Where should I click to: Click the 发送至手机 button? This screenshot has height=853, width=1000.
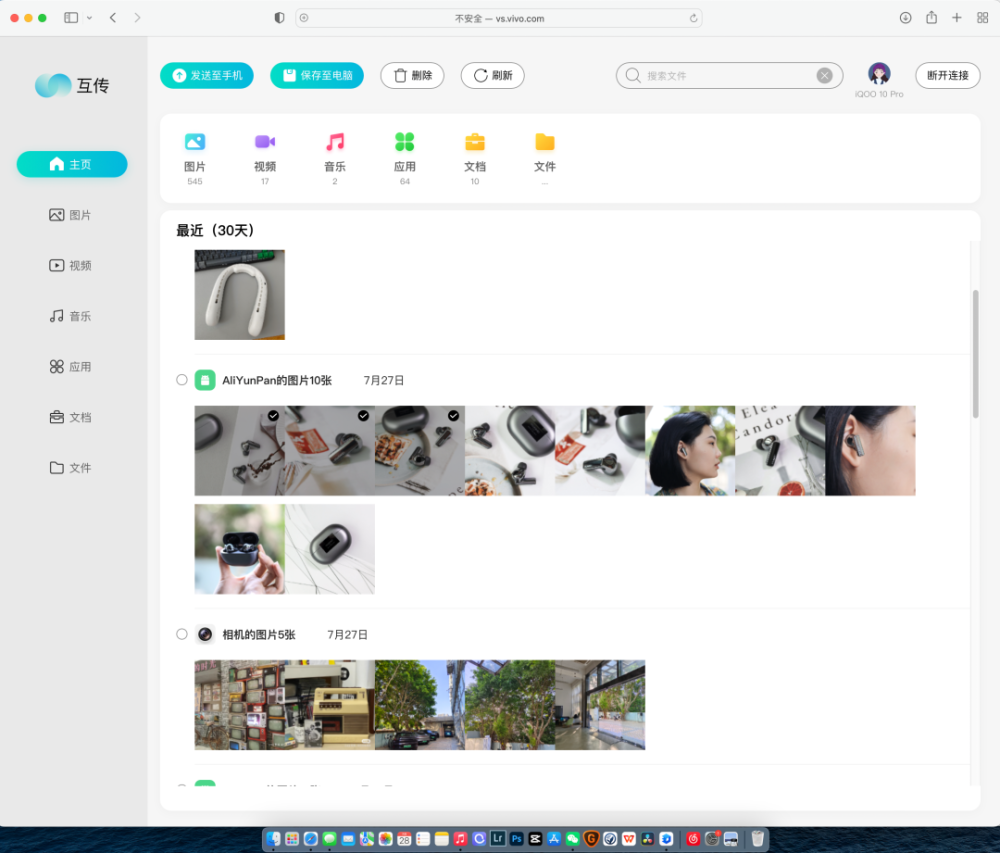click(x=207, y=76)
